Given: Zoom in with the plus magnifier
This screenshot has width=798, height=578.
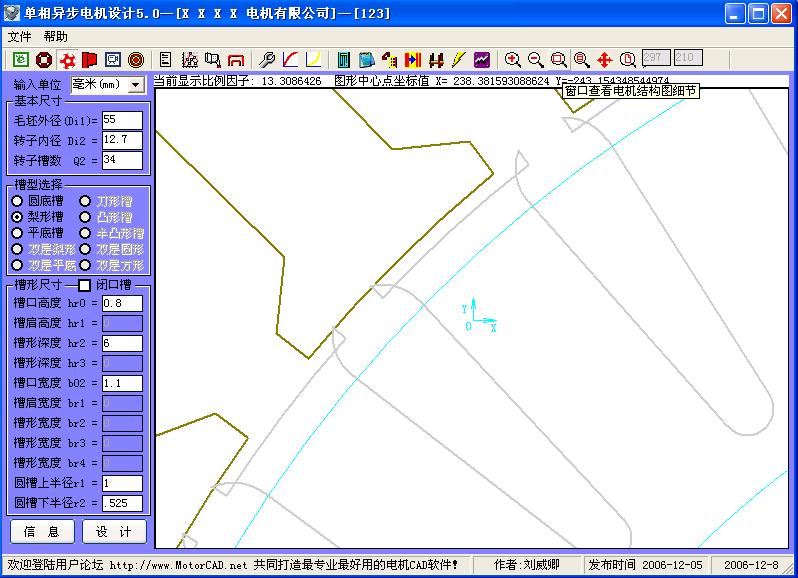Looking at the screenshot, I should pos(512,60).
